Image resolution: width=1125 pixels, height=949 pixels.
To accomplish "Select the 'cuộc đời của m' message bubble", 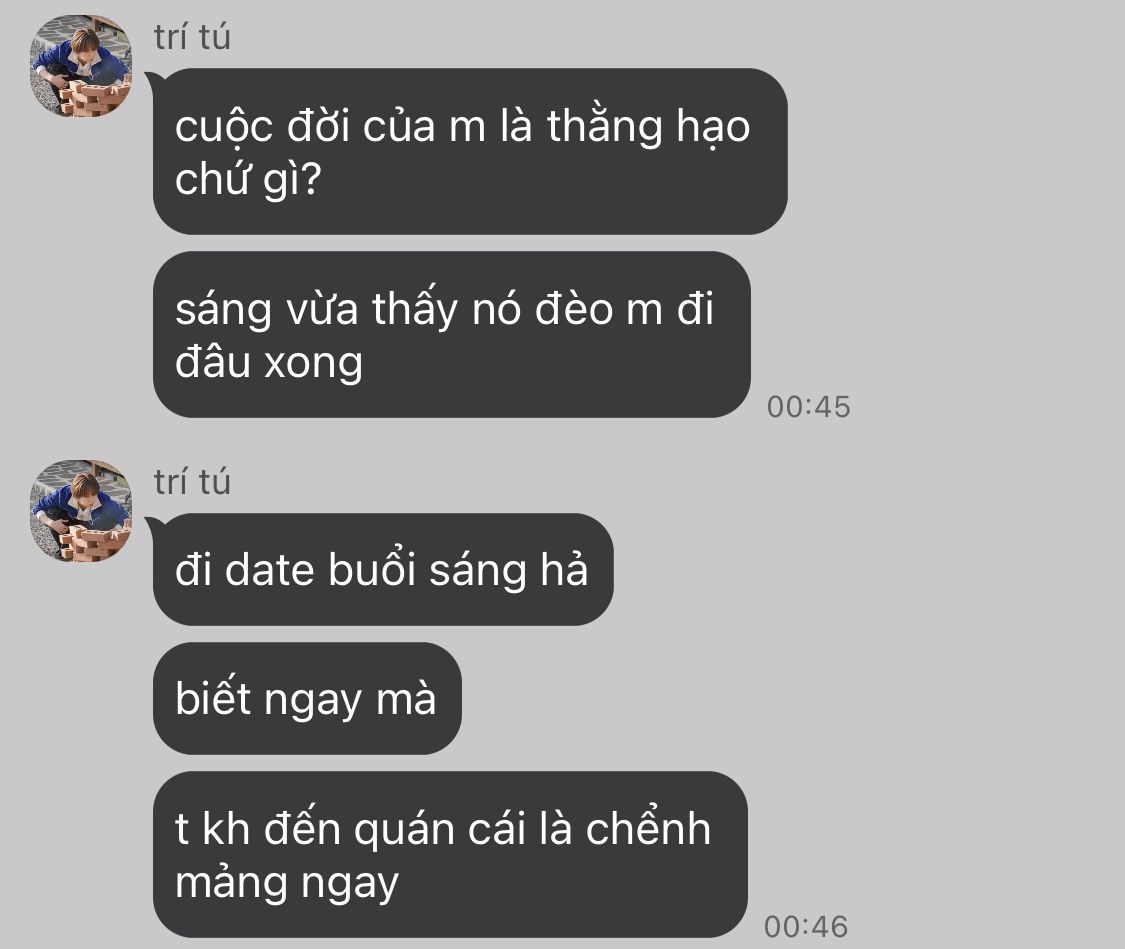I will 470,151.
